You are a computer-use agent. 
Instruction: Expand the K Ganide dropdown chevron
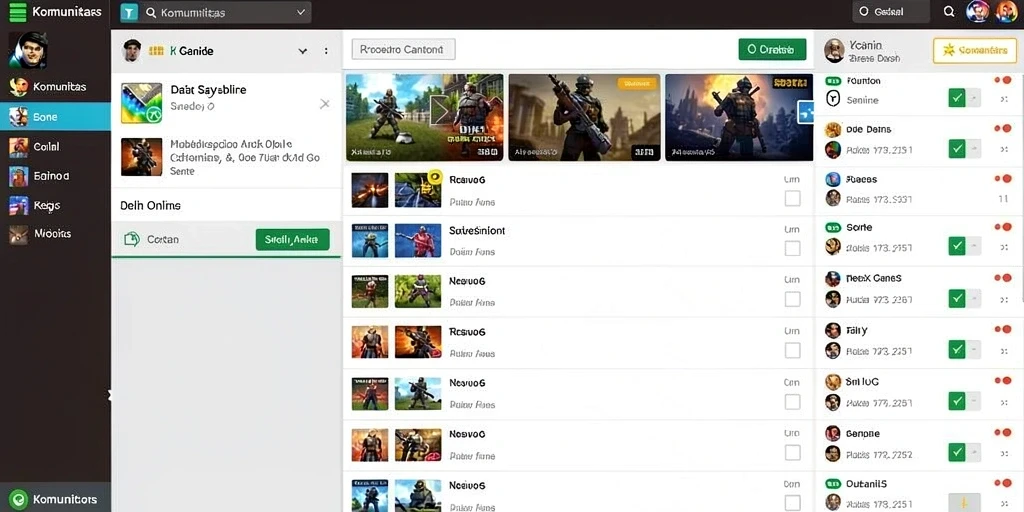[302, 51]
